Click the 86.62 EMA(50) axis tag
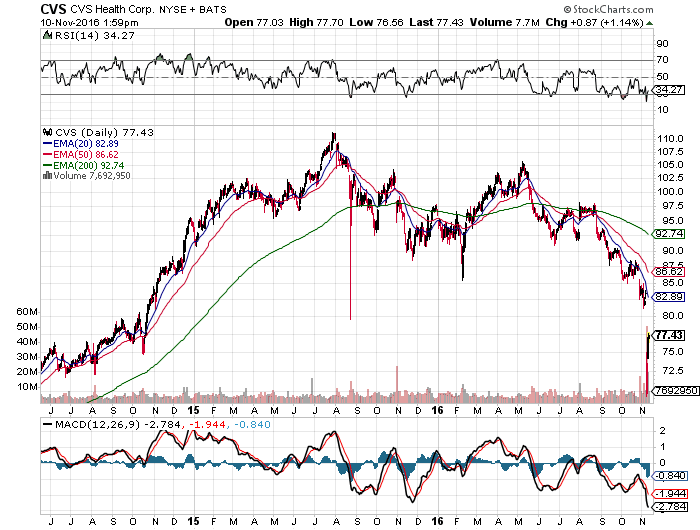 point(668,271)
